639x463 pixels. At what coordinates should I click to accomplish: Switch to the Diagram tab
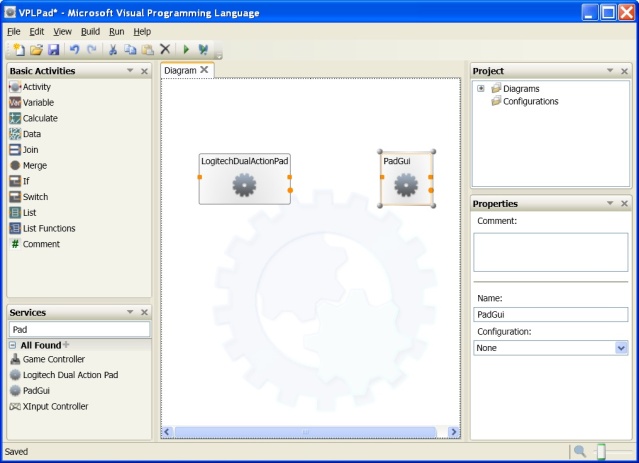pos(180,71)
